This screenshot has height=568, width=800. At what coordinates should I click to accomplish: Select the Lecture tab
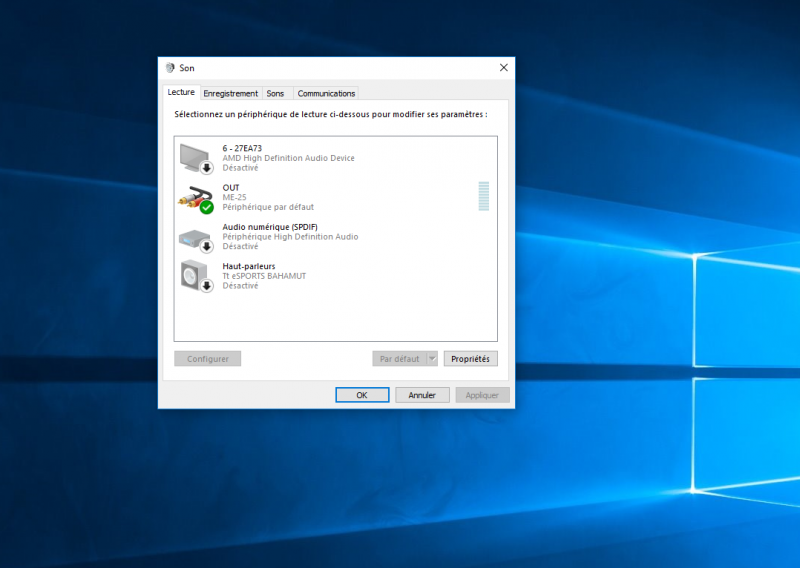point(181,92)
